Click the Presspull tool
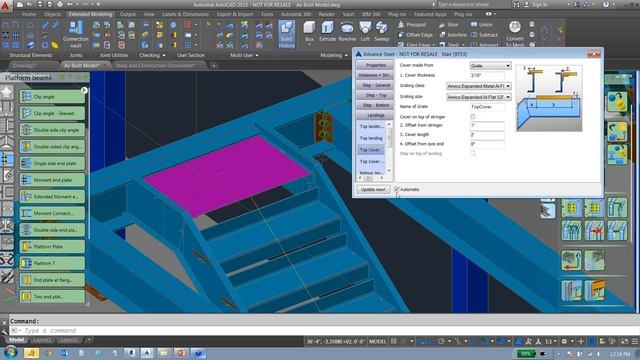This screenshot has width=640, height=360. [412, 24]
